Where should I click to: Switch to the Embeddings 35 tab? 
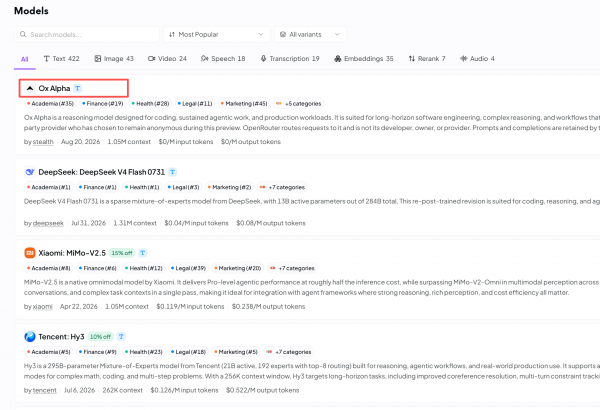coord(364,59)
